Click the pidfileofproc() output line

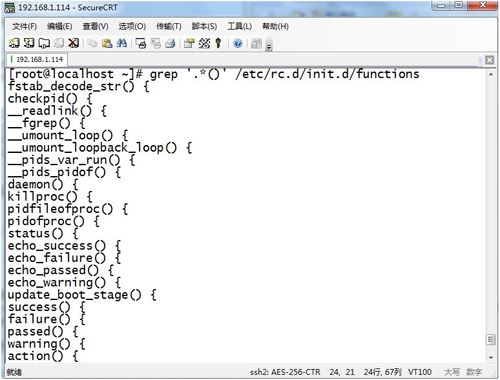click(68, 209)
